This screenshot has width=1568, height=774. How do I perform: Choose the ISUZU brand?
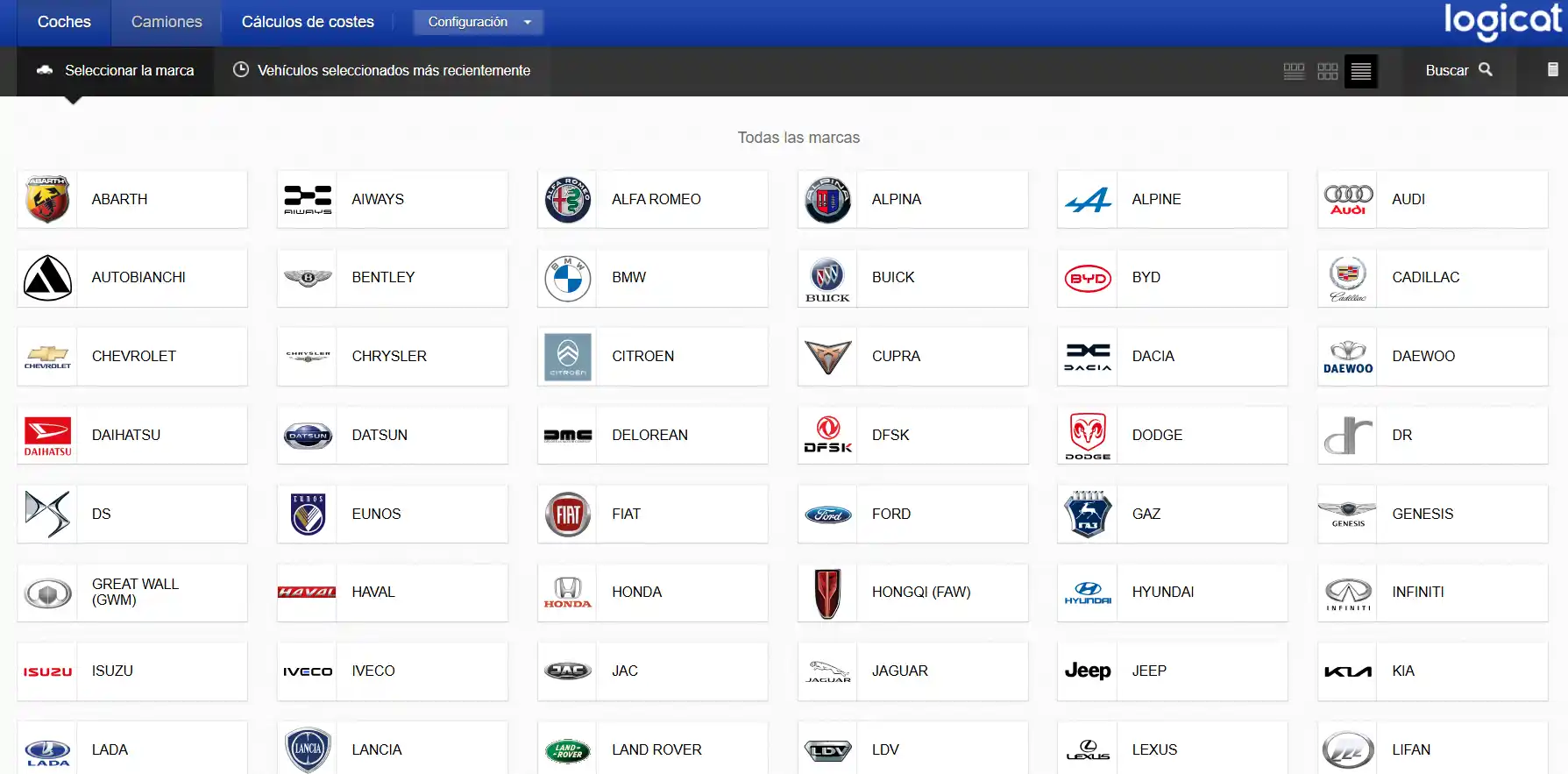pos(132,671)
